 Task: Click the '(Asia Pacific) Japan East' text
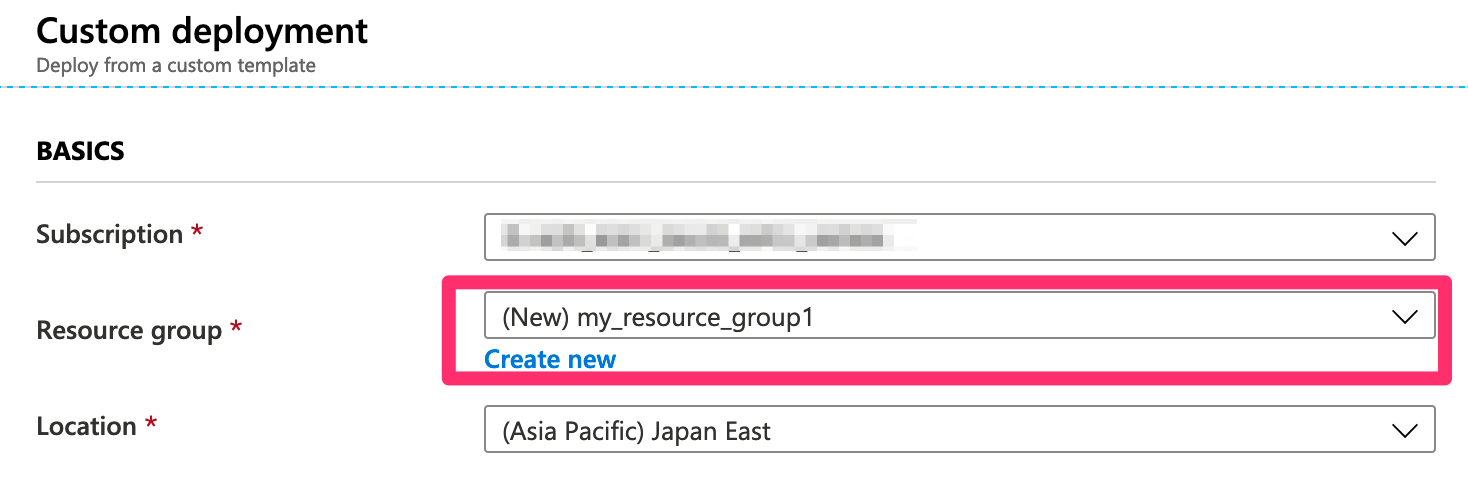point(636,432)
